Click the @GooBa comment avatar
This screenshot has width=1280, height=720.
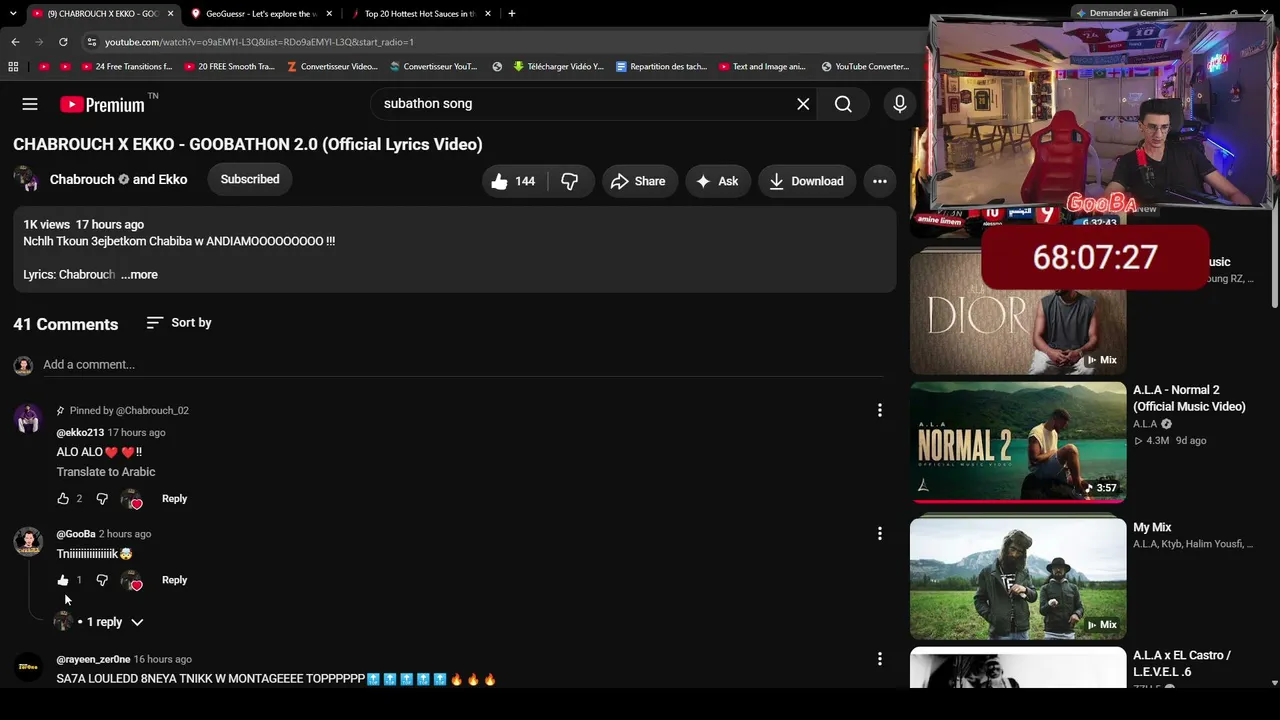28,542
